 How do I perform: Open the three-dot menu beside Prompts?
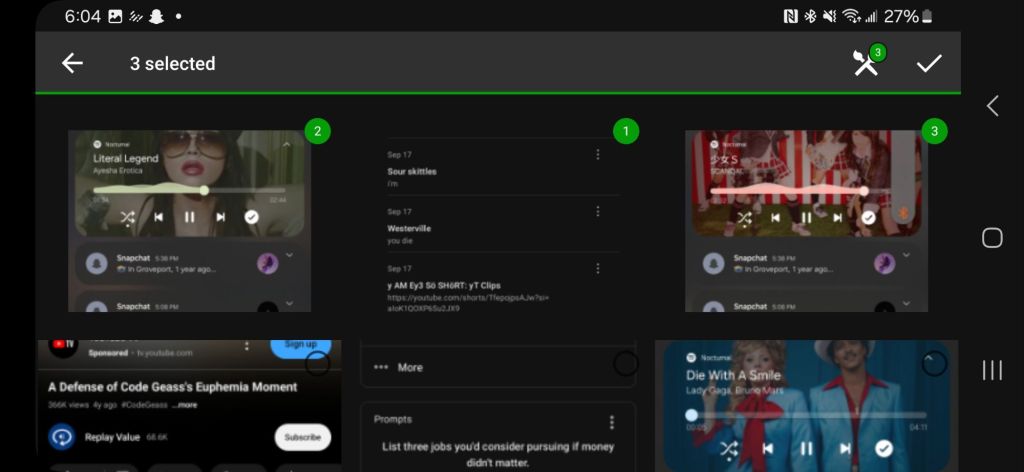point(612,422)
